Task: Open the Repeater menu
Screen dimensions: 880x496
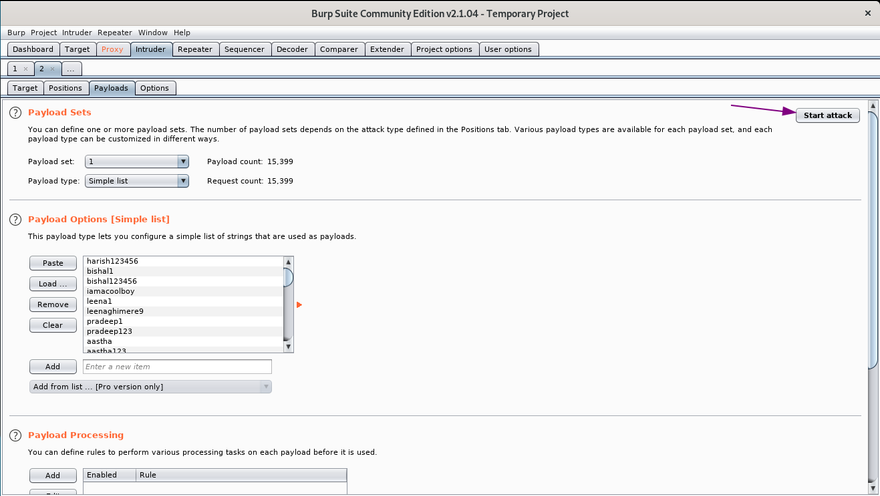Action: 114,33
